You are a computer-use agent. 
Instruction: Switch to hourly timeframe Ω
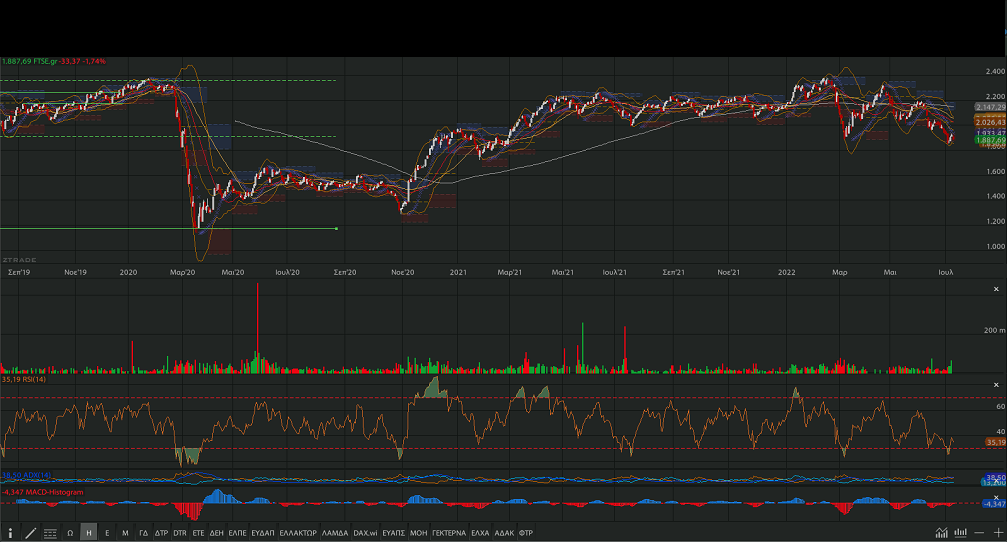pyautogui.click(x=71, y=533)
